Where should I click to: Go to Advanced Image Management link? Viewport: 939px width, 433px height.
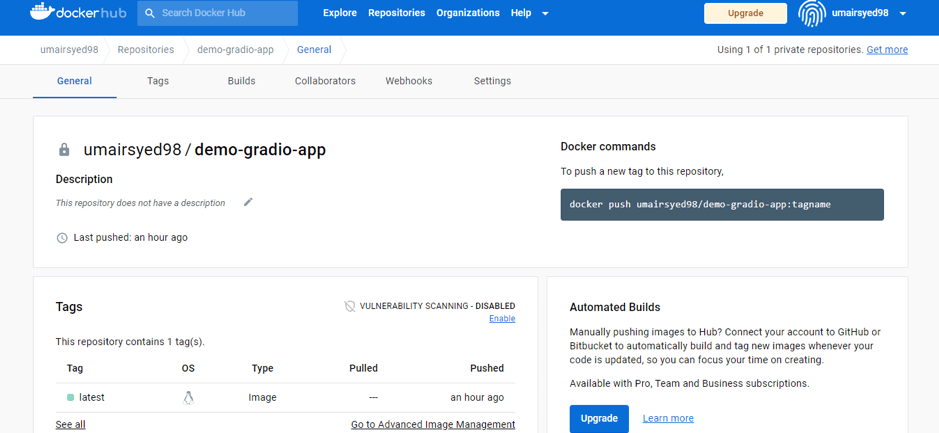[x=433, y=425]
